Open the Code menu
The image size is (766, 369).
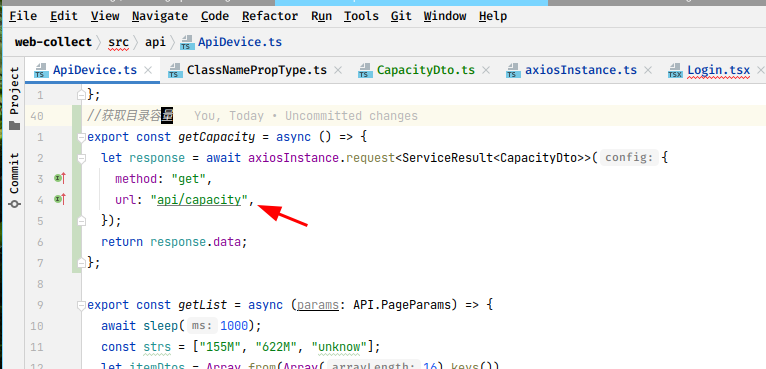pyautogui.click(x=215, y=16)
